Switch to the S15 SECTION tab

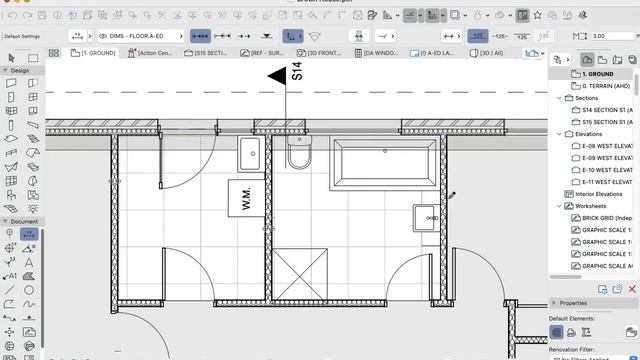point(206,53)
